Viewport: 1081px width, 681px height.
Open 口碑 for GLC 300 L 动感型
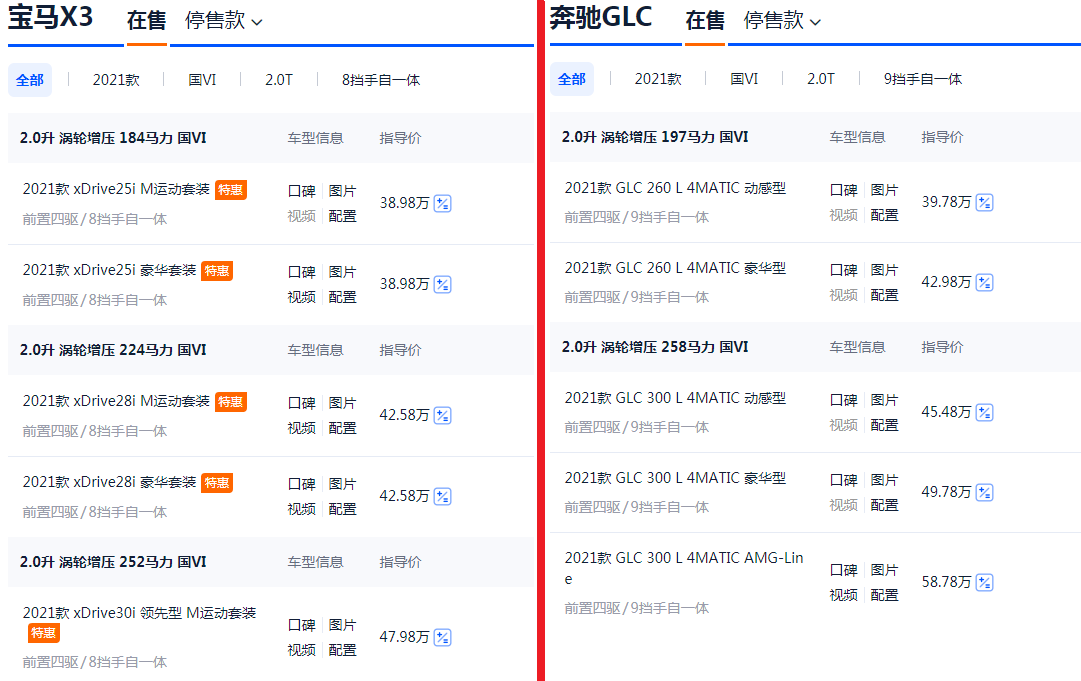tap(843, 400)
